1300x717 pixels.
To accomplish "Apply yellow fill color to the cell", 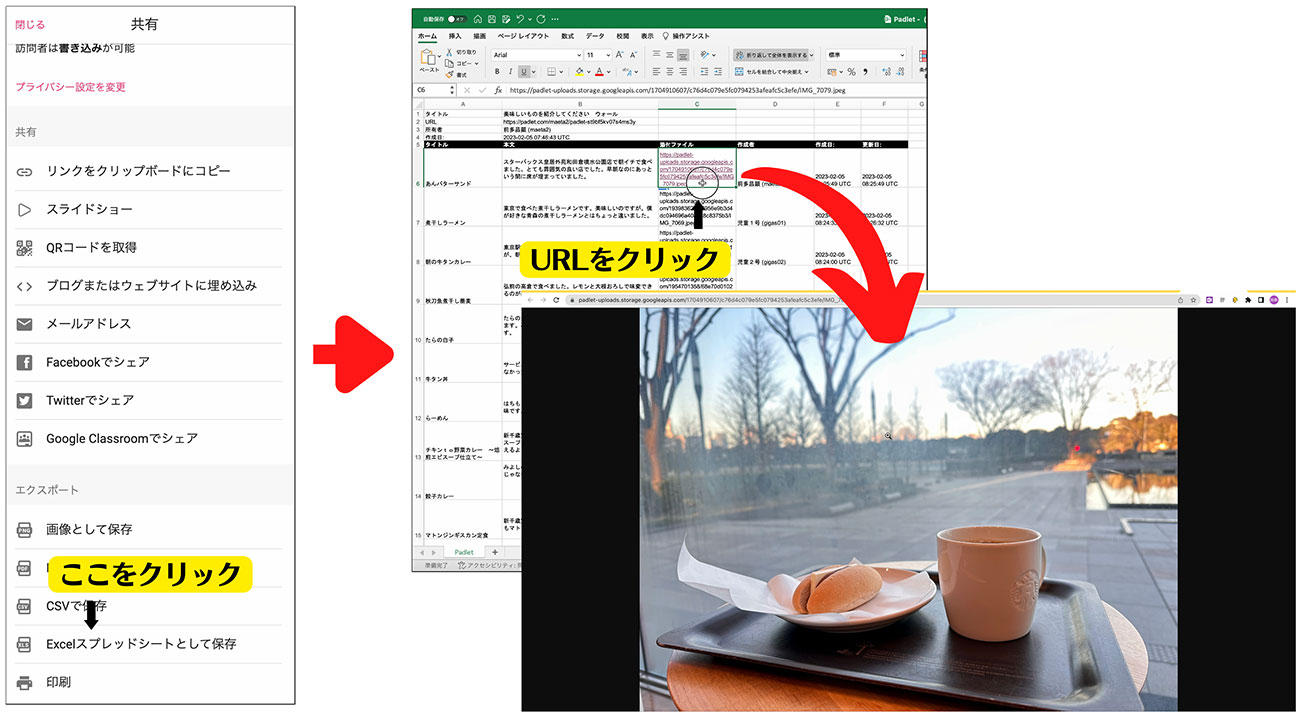I will click(580, 72).
